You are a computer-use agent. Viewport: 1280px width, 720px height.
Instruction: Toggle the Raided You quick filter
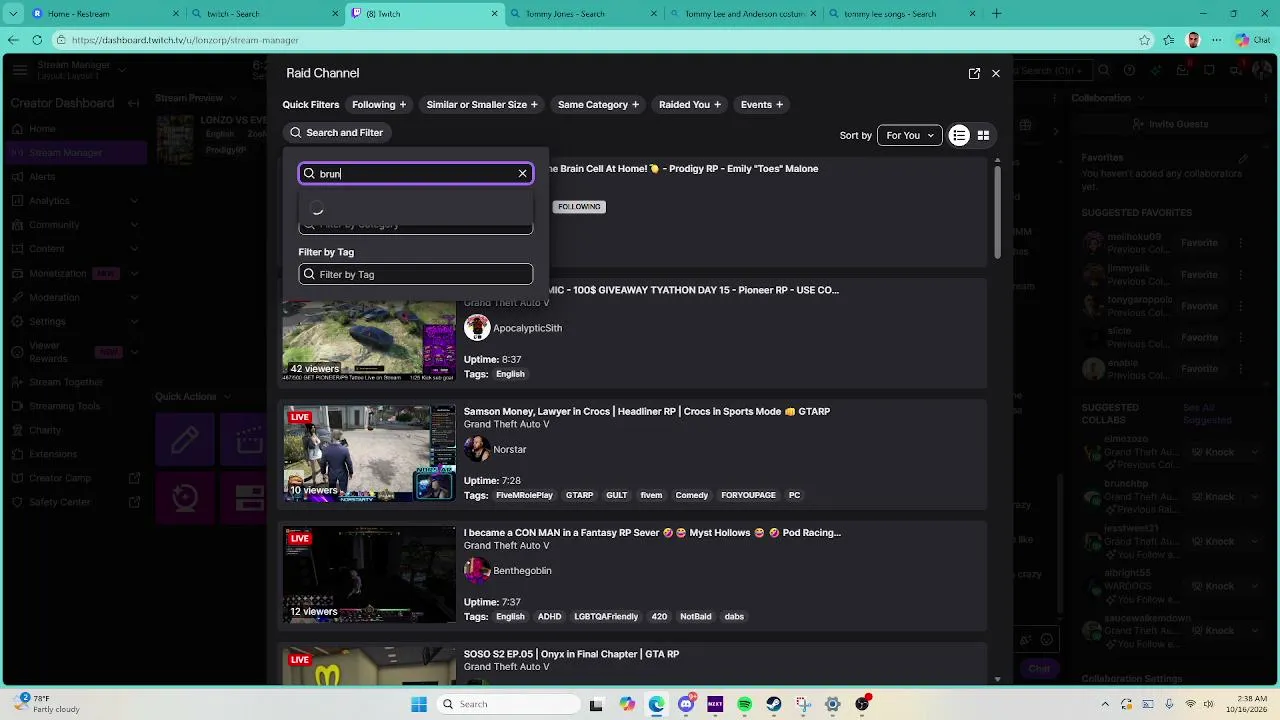[x=690, y=105]
